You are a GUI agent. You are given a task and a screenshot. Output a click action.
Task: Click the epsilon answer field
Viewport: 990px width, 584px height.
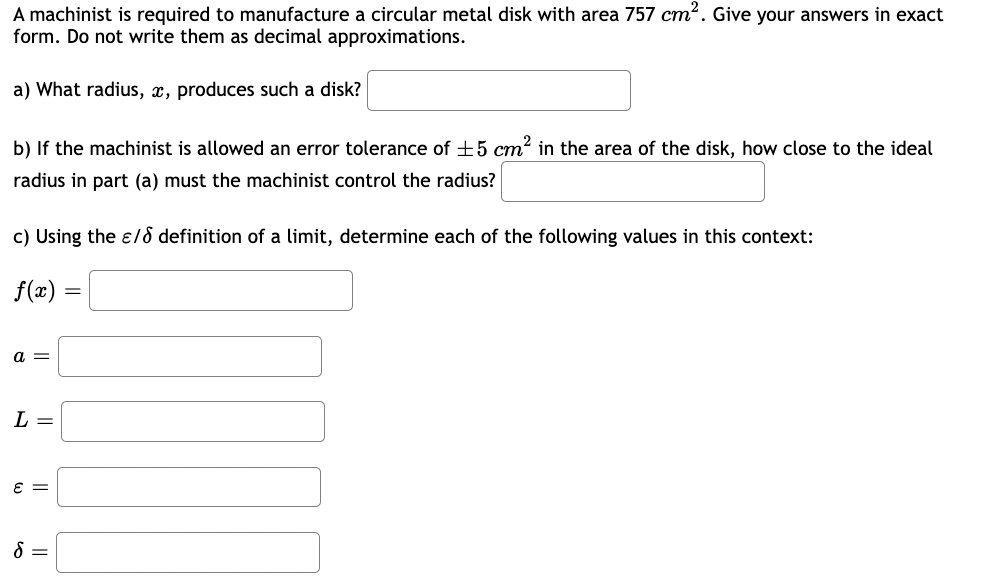(x=188, y=486)
